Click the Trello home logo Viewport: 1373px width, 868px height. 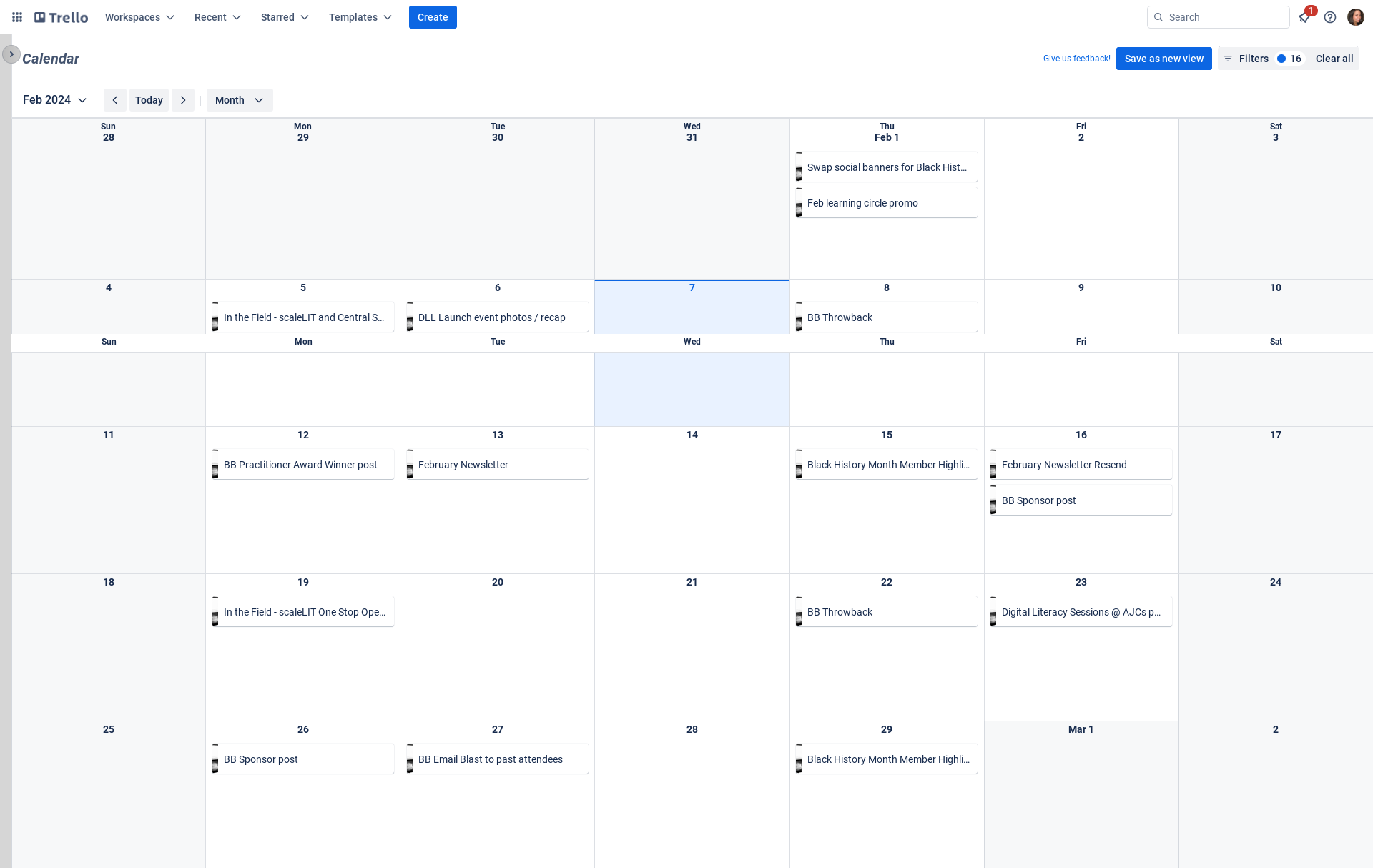pyautogui.click(x=61, y=17)
